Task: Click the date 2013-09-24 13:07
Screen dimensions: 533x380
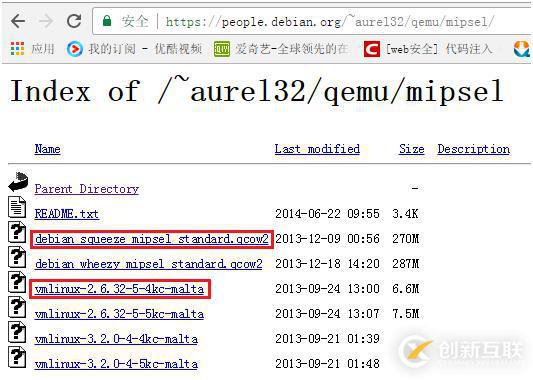Action: click(x=327, y=314)
